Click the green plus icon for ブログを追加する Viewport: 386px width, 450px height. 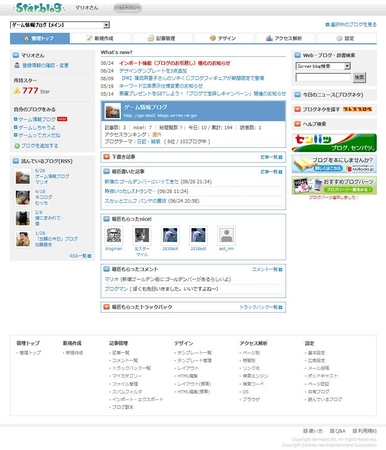(17, 146)
